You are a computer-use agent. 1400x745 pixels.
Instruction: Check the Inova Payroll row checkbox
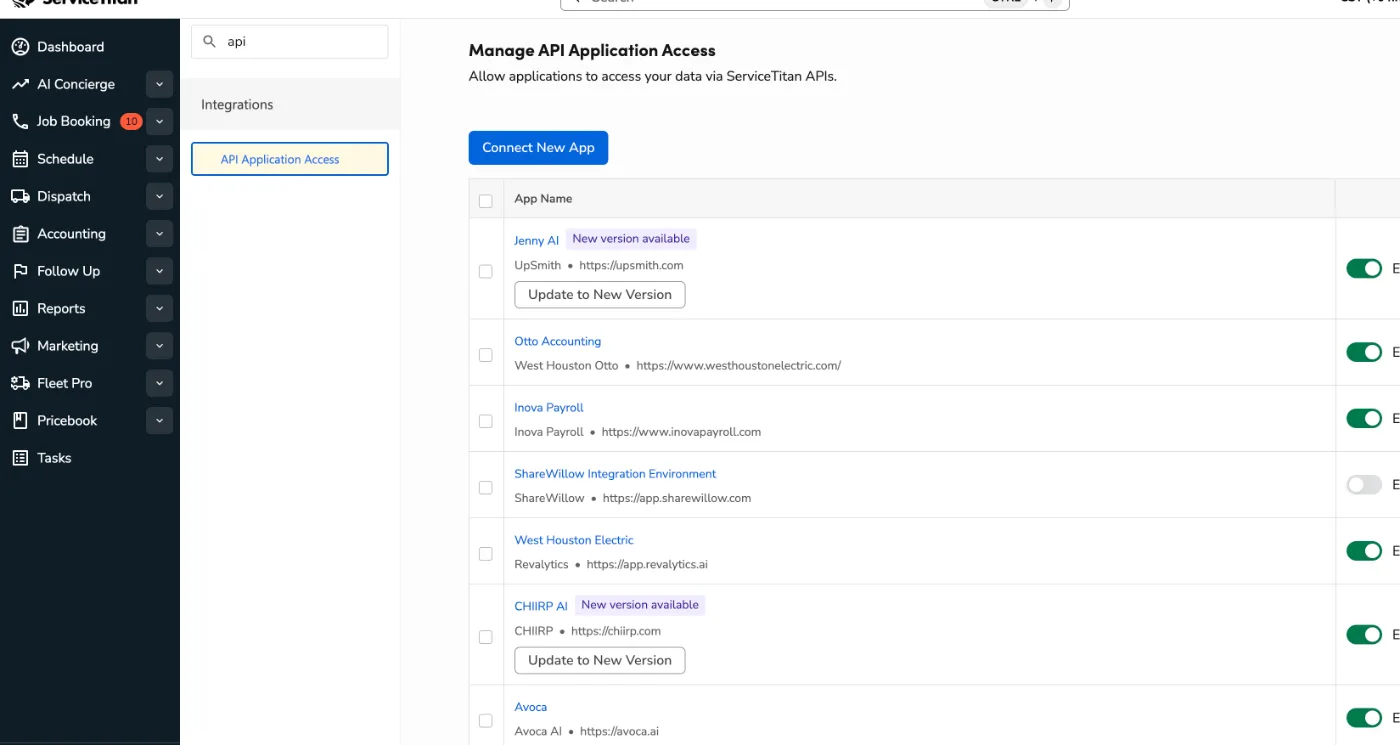tap(486, 421)
